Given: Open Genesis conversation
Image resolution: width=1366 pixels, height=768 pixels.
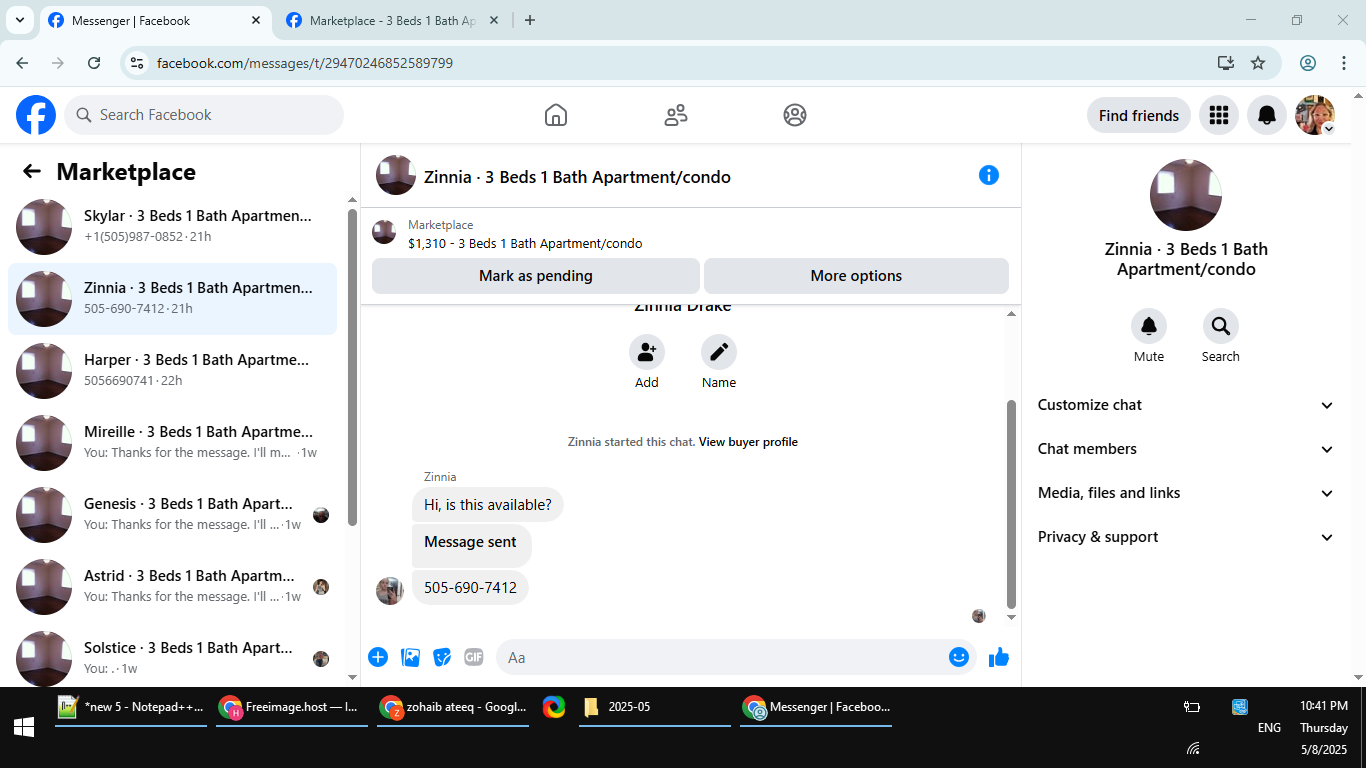Looking at the screenshot, I should click(x=172, y=515).
